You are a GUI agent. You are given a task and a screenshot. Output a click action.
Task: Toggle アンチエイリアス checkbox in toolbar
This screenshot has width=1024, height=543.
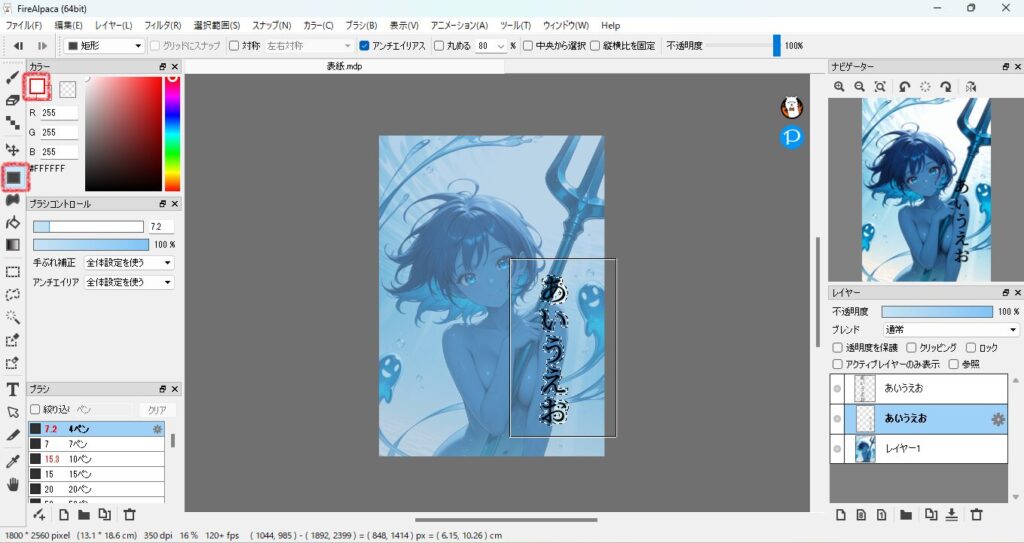pyautogui.click(x=364, y=46)
